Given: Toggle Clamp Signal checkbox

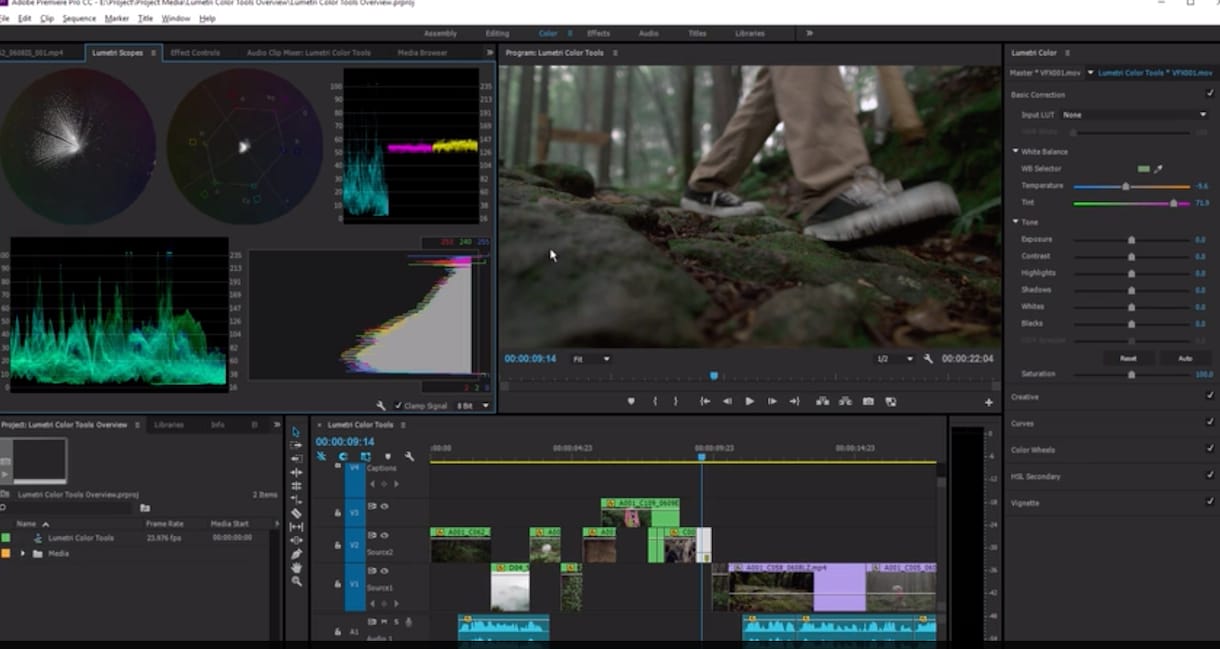Looking at the screenshot, I should [399, 406].
